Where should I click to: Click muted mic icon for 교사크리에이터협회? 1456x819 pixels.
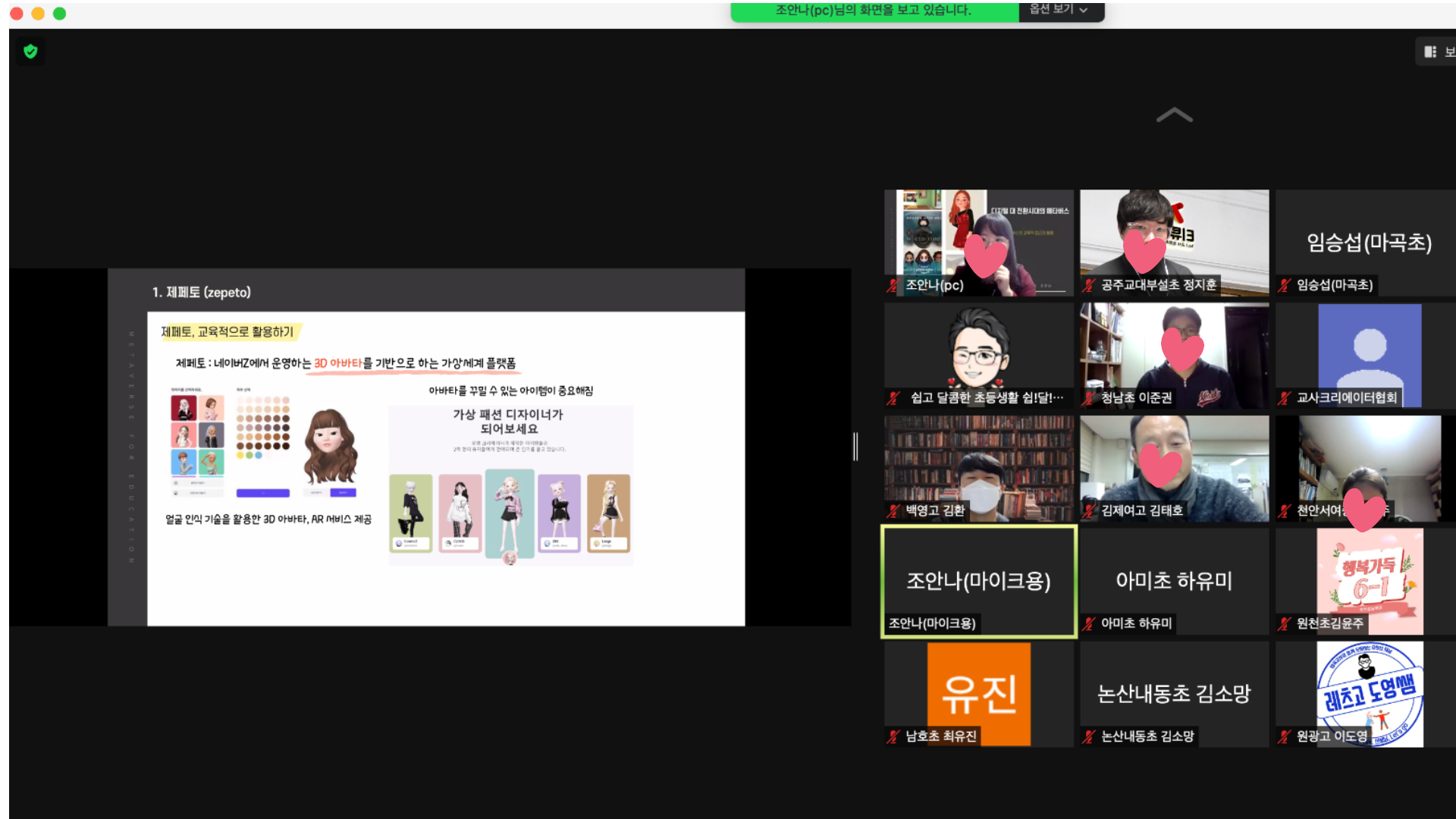tap(1284, 398)
